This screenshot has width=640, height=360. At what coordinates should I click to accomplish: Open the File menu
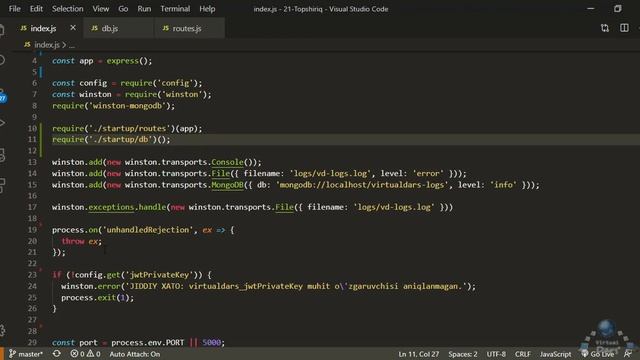click(14, 9)
